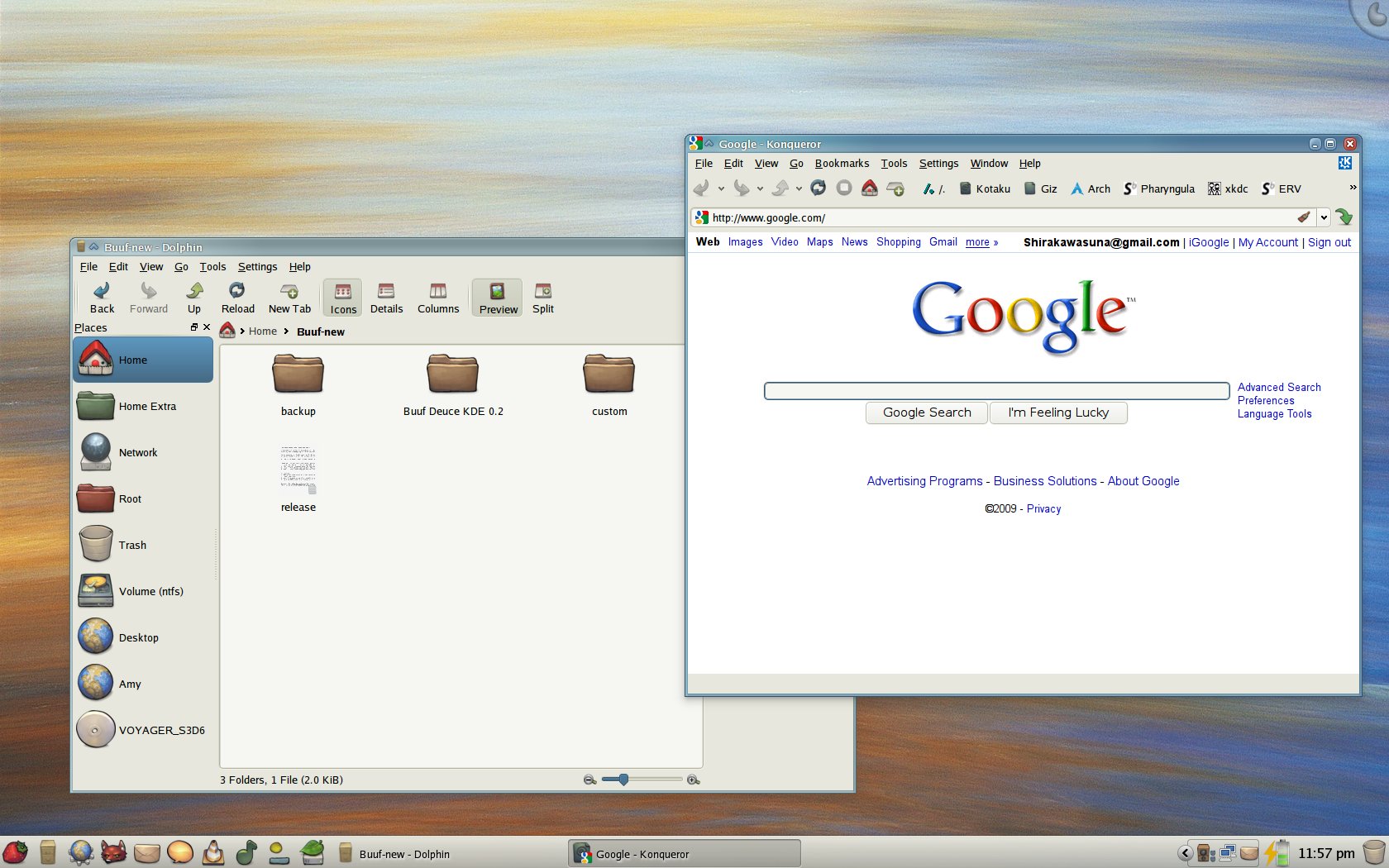Toggle Icons view mode in Dolphin

tap(342, 298)
